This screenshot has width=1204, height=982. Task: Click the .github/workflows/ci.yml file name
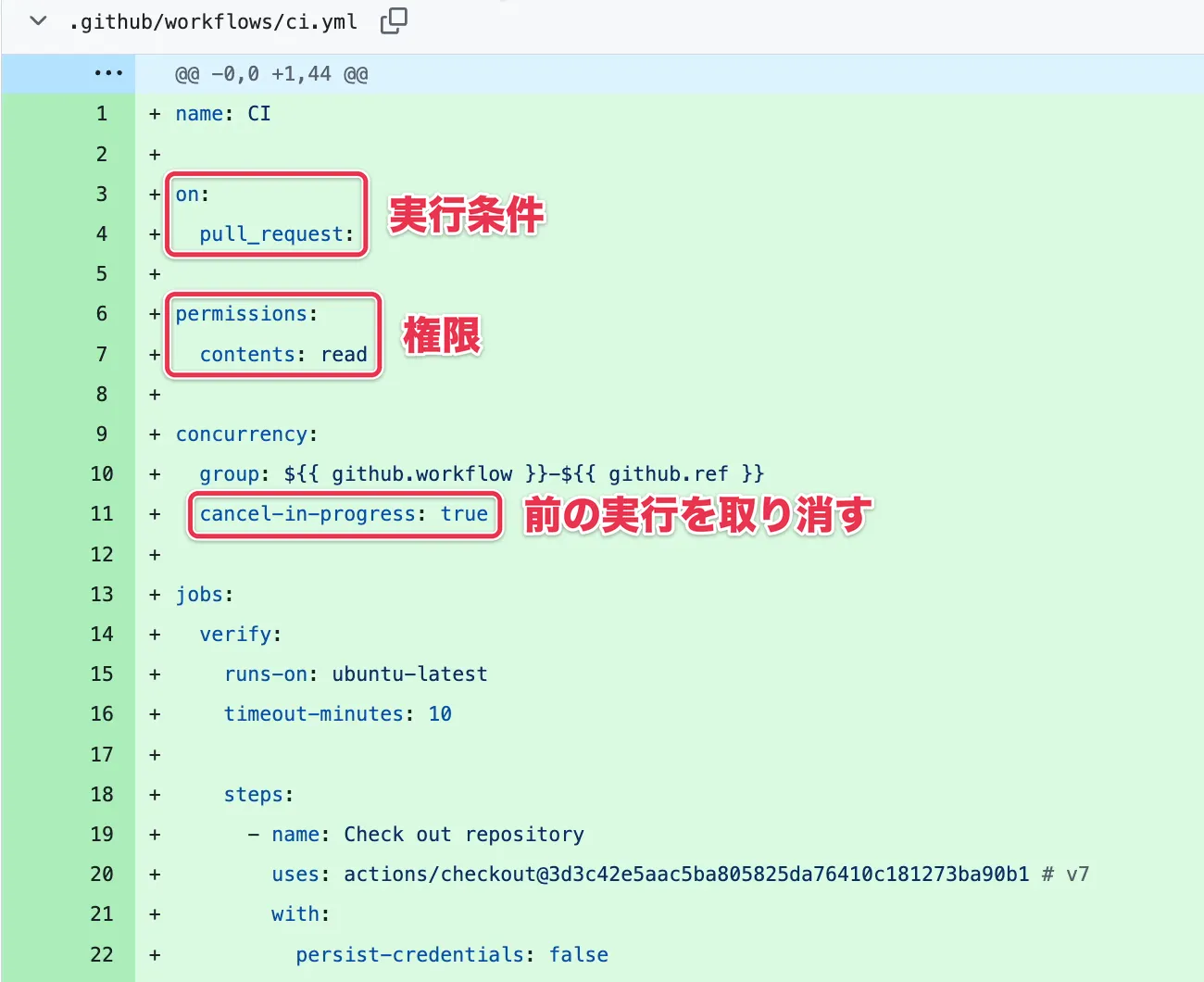click(213, 21)
